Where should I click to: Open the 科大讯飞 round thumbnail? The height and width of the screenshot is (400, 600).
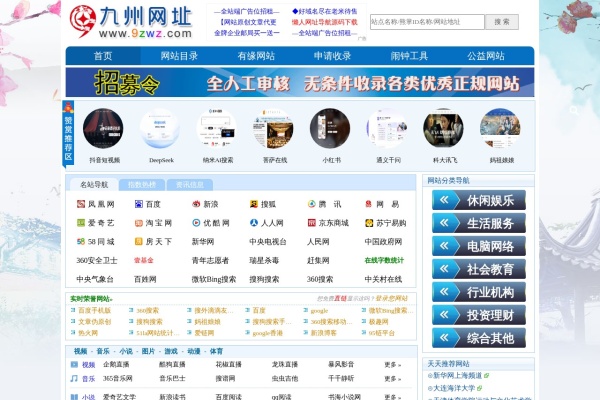click(x=443, y=128)
